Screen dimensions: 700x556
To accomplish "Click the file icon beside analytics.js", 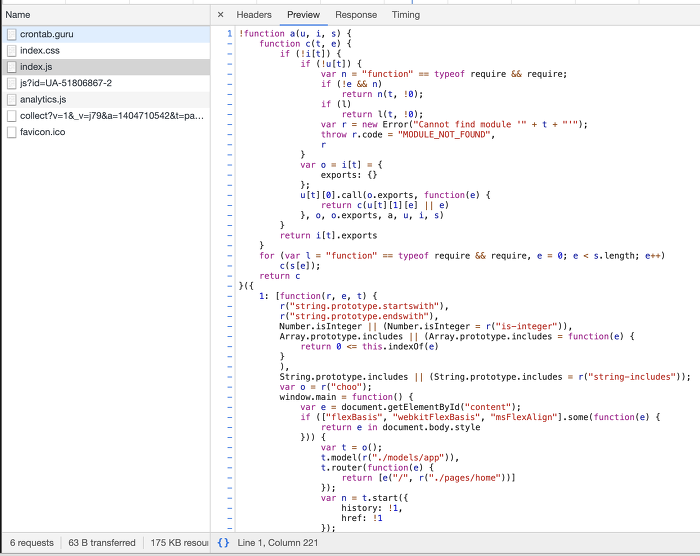I will coord(12,100).
